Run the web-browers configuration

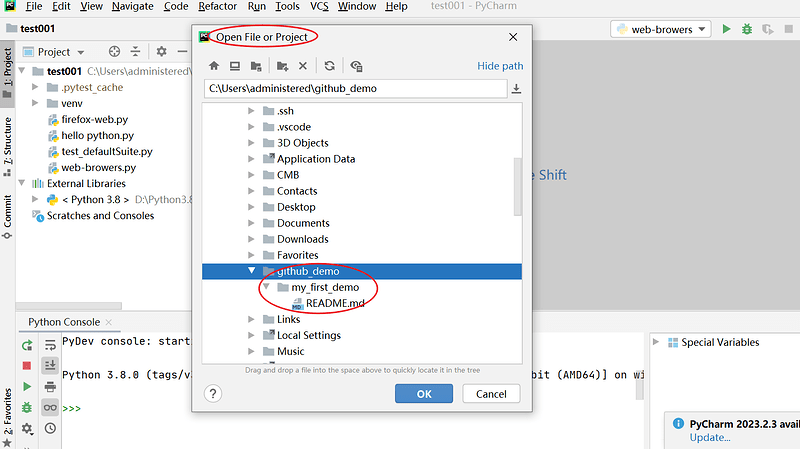(727, 29)
